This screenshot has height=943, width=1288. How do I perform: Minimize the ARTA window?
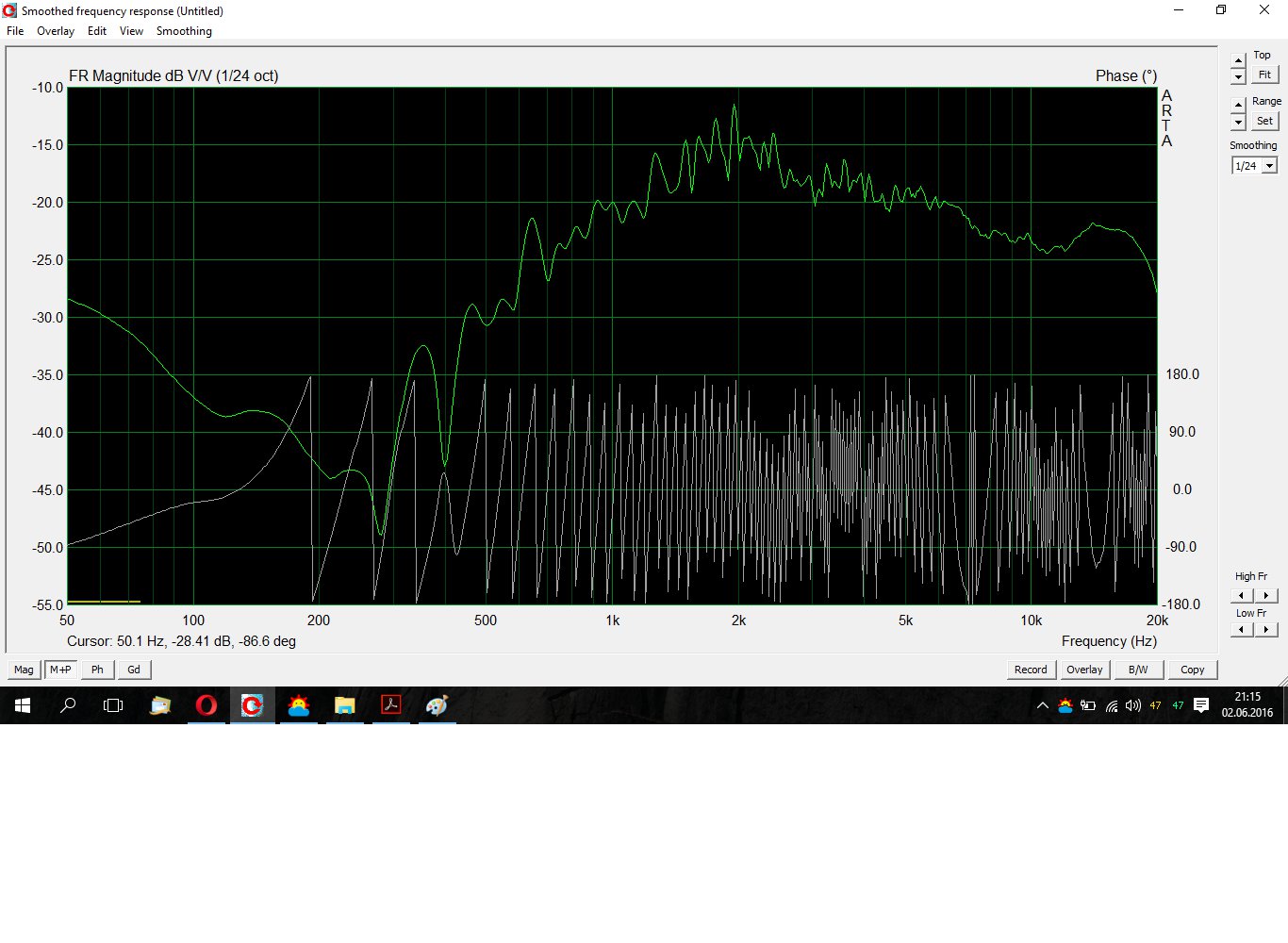1179,10
